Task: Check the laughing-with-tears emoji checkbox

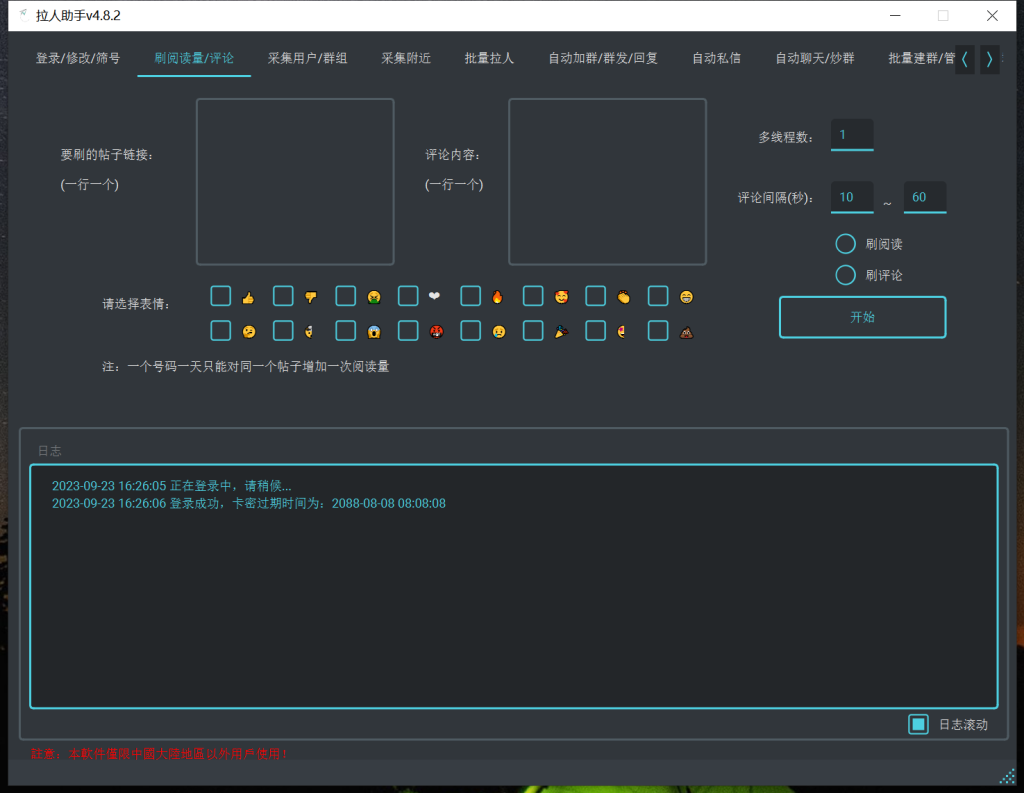Action: point(657,296)
